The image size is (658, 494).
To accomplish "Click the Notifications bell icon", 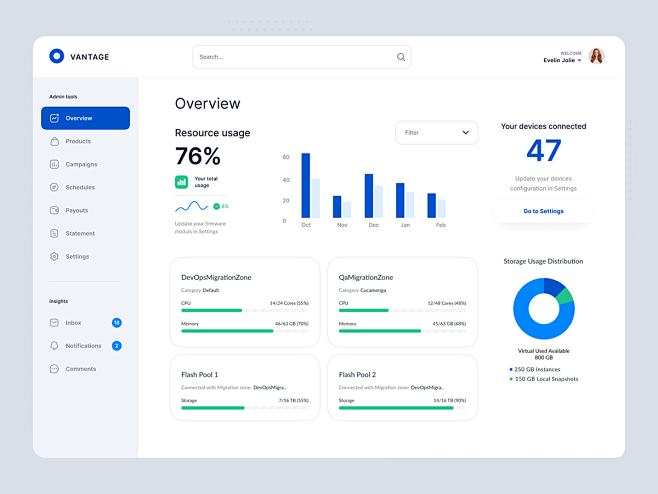I will (54, 346).
